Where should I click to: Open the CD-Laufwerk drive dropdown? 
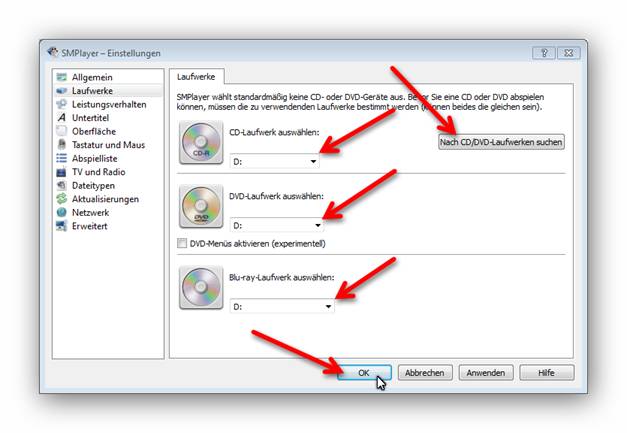click(x=274, y=162)
